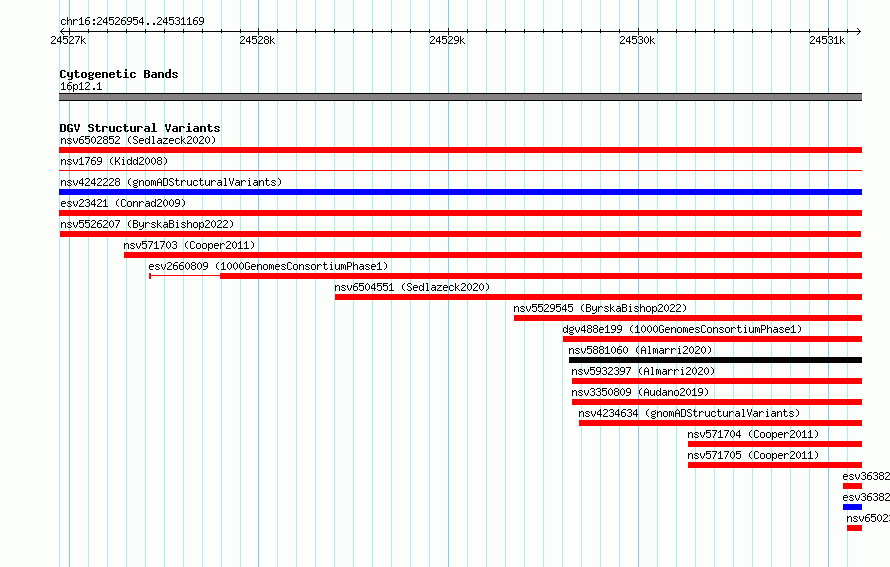Click the 24527k ruler position
890x567 pixels.
(68, 40)
